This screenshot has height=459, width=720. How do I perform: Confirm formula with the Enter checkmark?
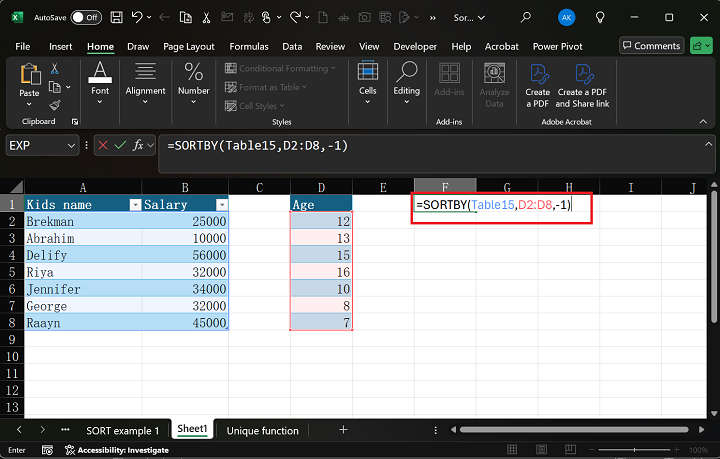[120, 146]
